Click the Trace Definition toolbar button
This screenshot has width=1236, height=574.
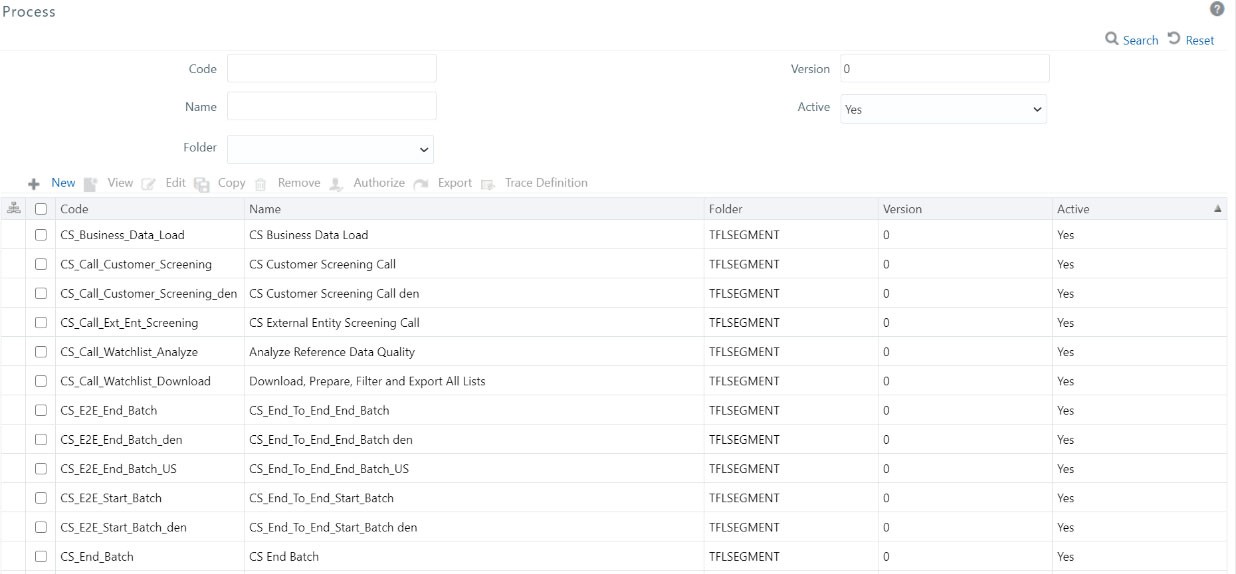[546, 183]
